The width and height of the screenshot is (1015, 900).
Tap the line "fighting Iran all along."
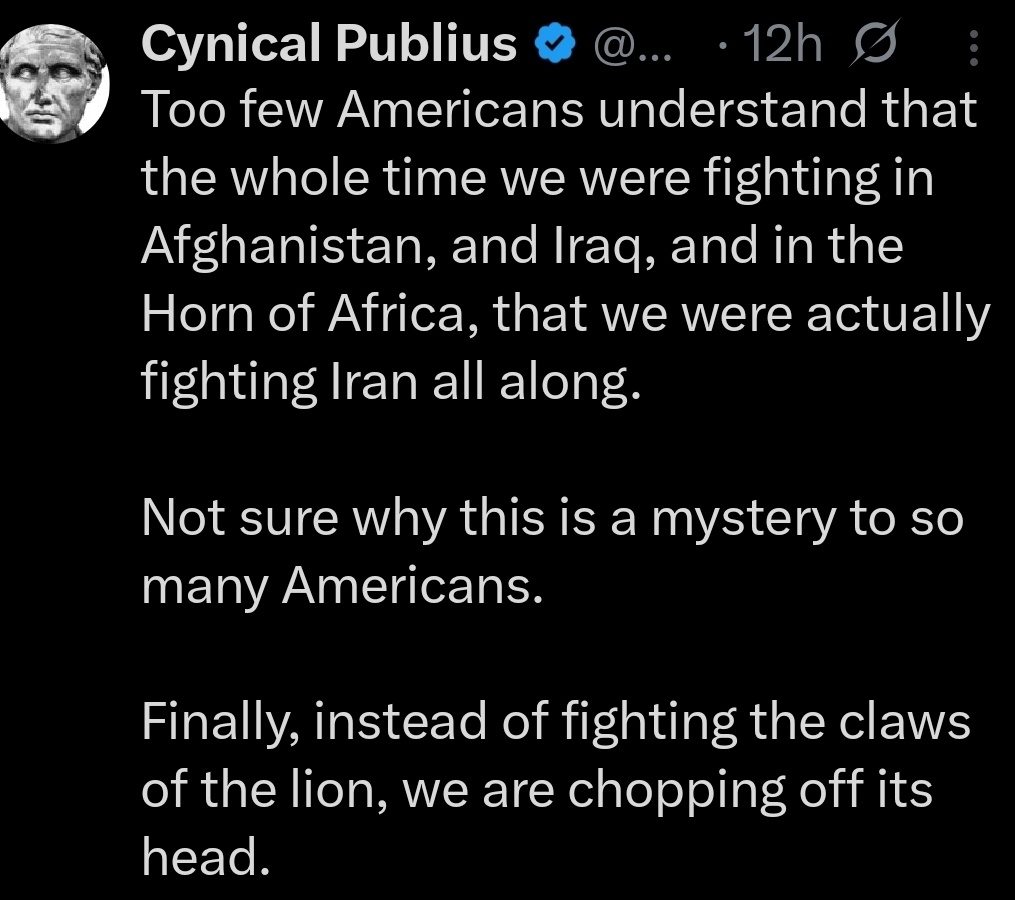389,383
